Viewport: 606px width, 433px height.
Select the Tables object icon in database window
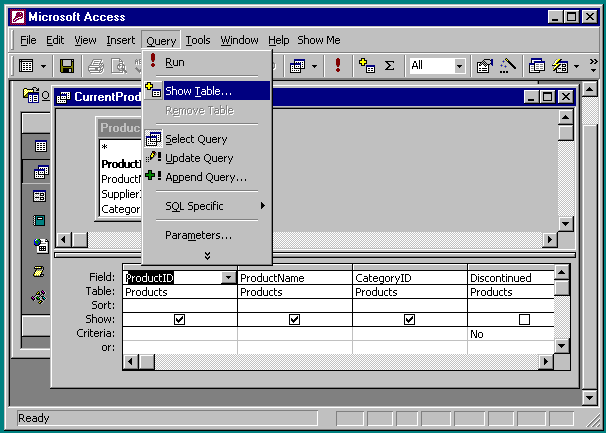[41, 146]
